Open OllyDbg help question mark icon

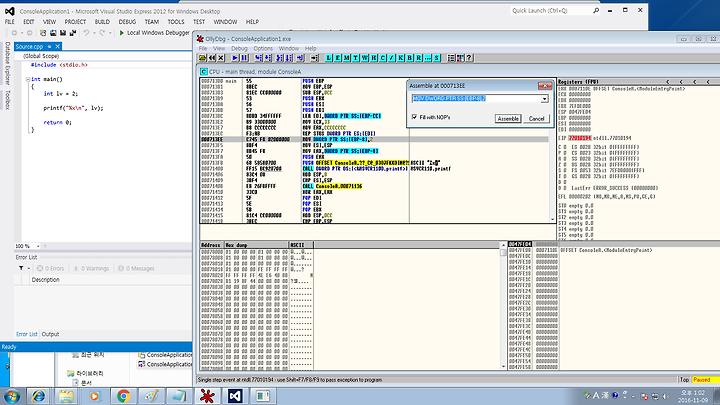tap(469, 58)
